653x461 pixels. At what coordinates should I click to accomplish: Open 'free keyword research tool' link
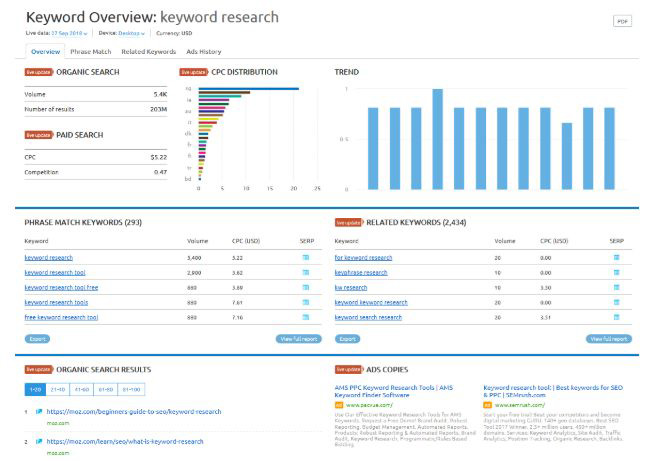(x=61, y=317)
